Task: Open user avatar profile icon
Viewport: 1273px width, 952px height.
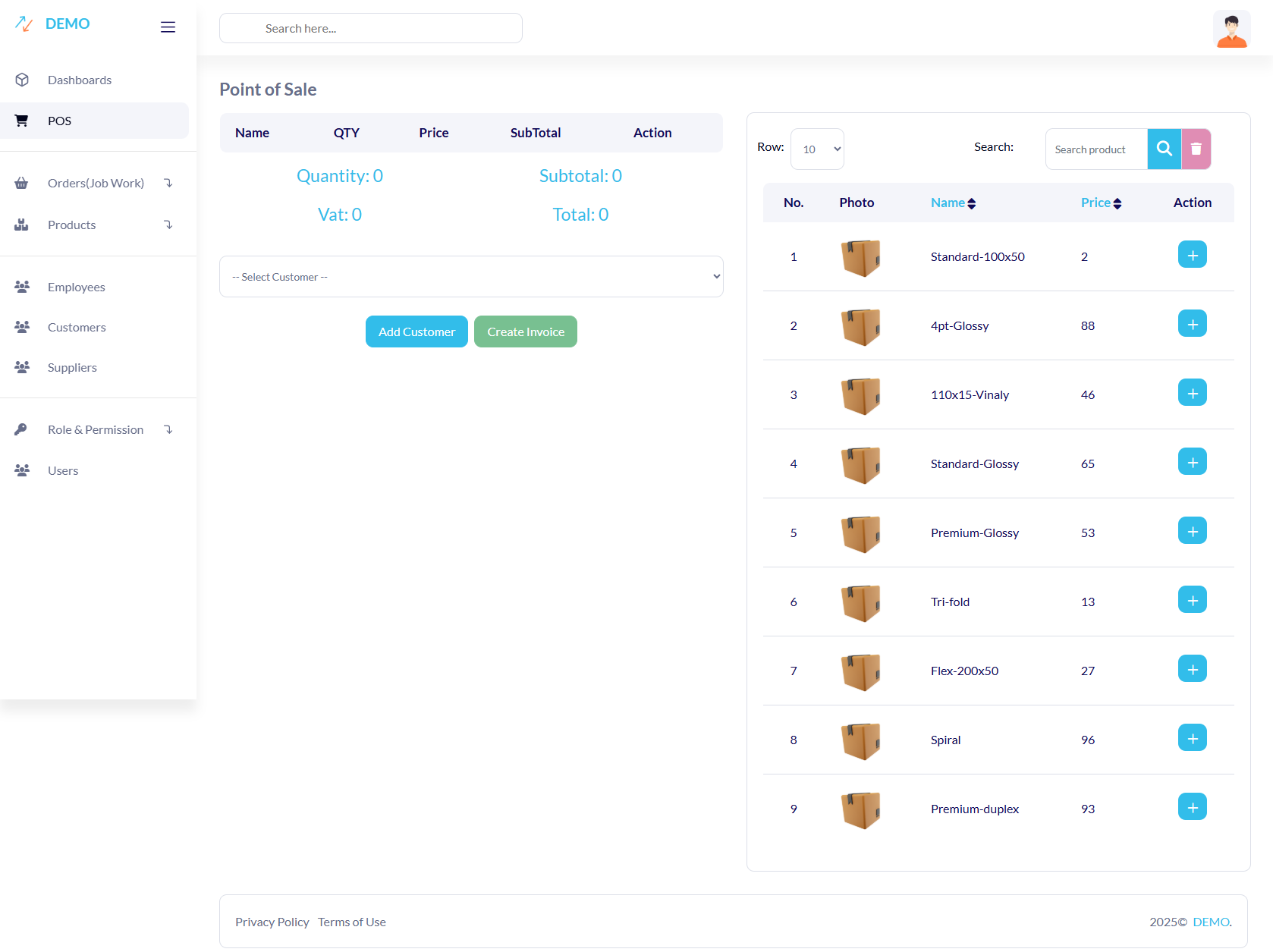Action: 1231,30
